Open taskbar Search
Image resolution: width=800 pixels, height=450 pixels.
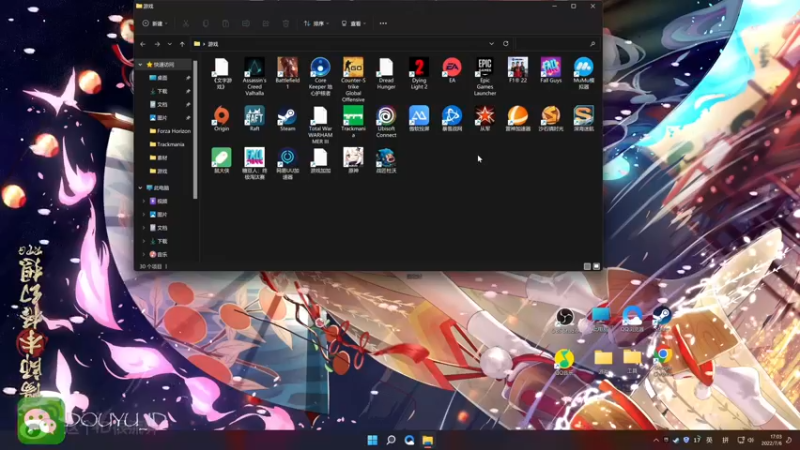point(391,440)
